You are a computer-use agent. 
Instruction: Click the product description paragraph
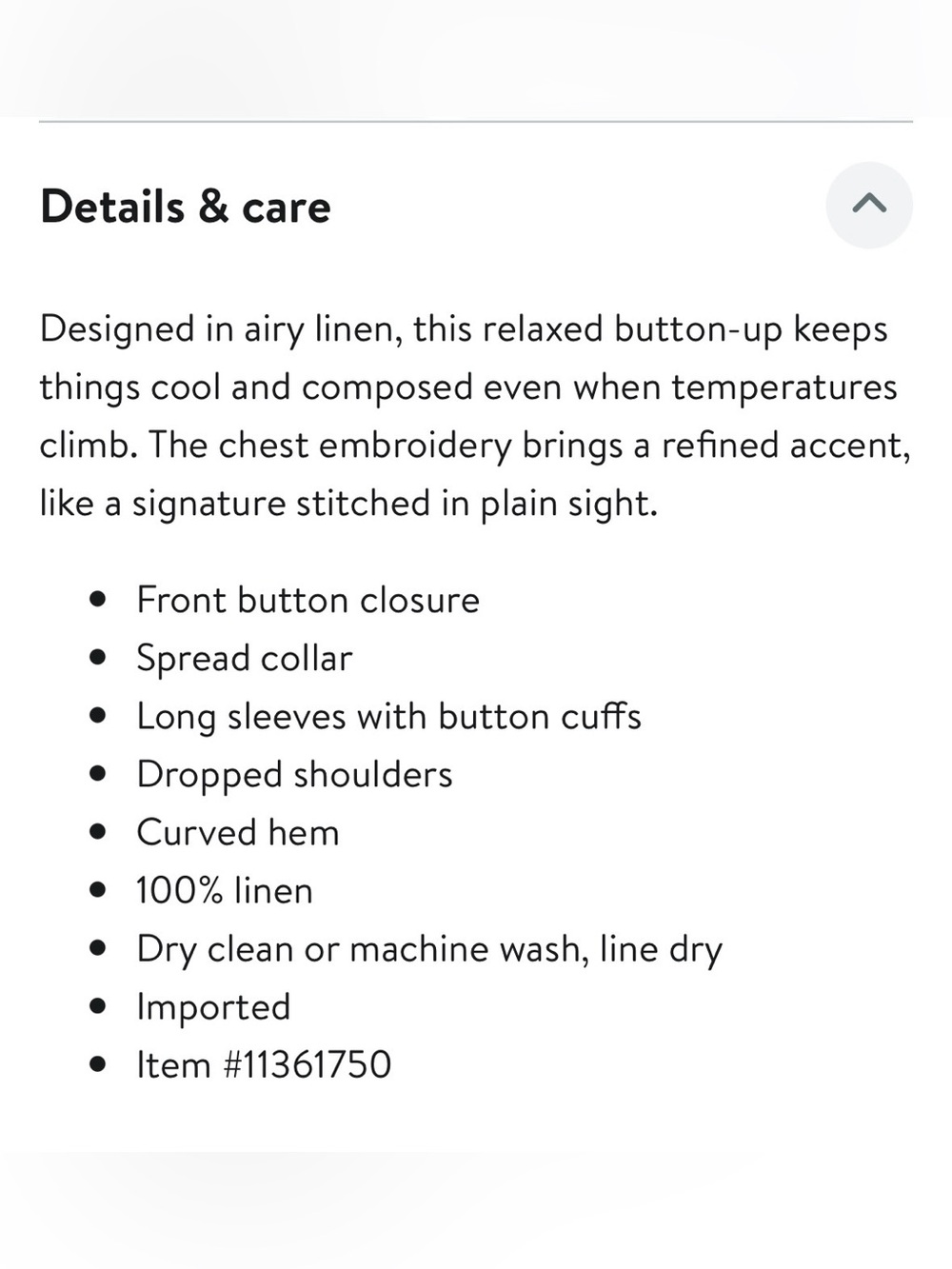(475, 416)
